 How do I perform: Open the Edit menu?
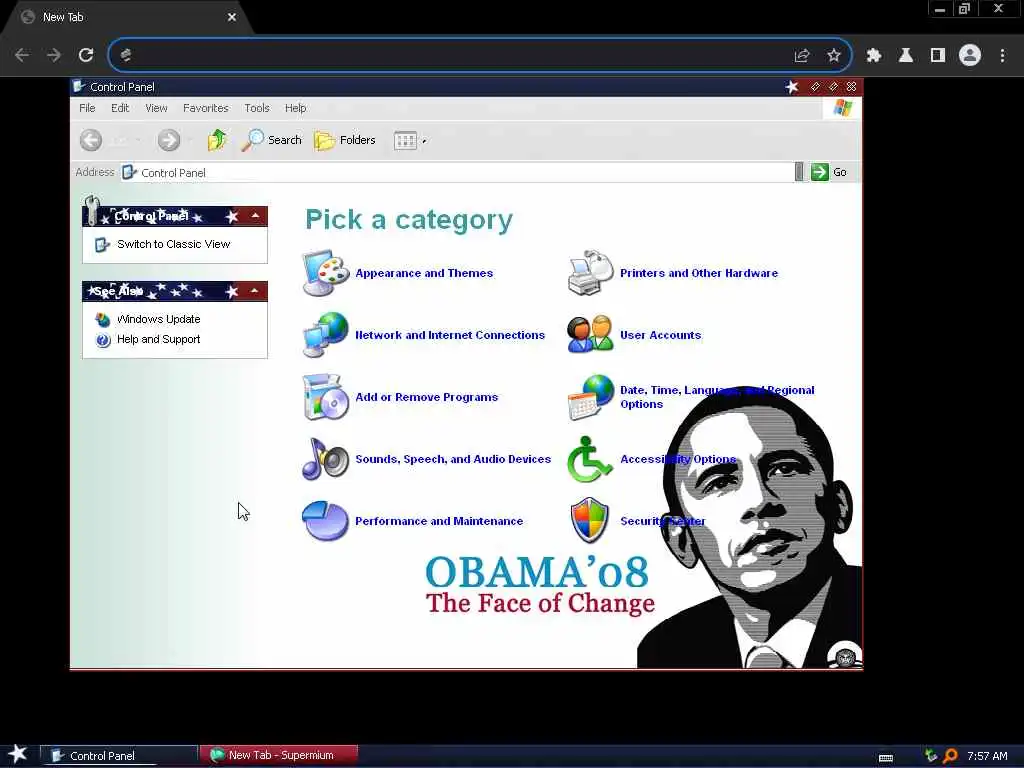(x=120, y=108)
